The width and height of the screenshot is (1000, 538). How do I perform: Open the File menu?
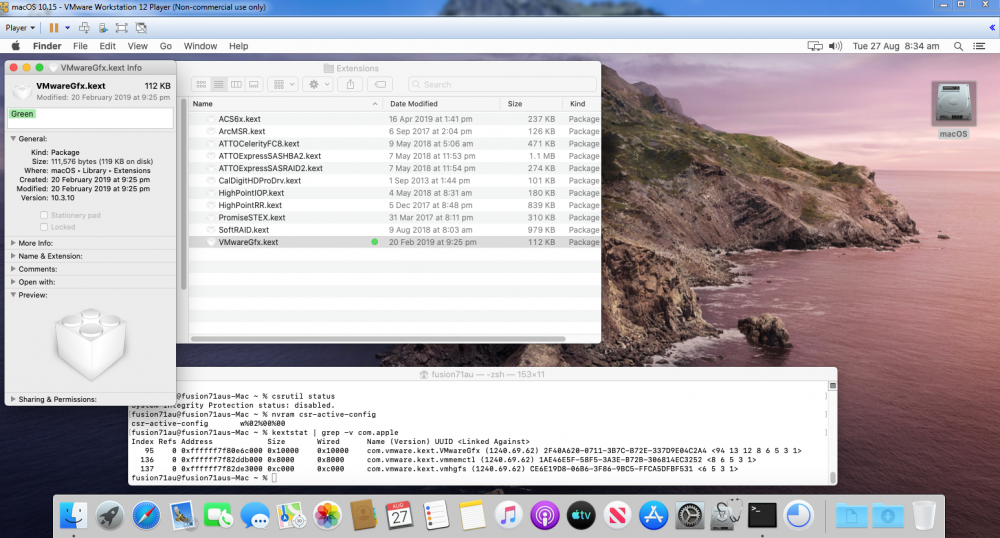[80, 46]
